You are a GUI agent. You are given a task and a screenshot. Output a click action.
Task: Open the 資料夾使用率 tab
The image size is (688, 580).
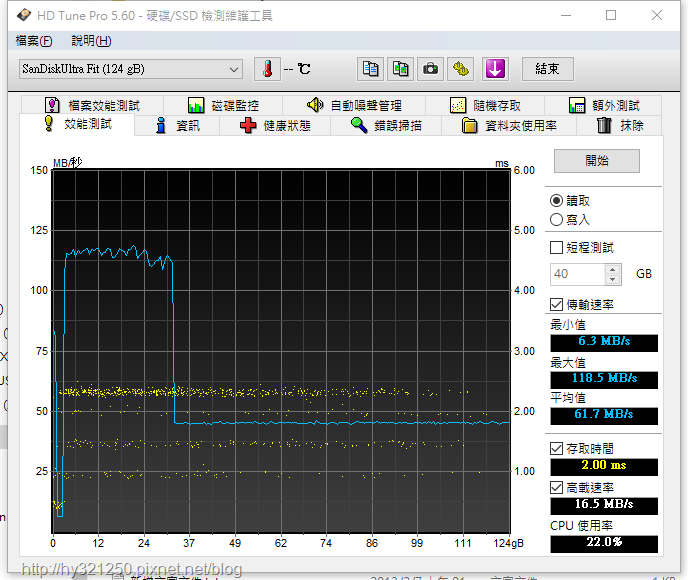509,125
